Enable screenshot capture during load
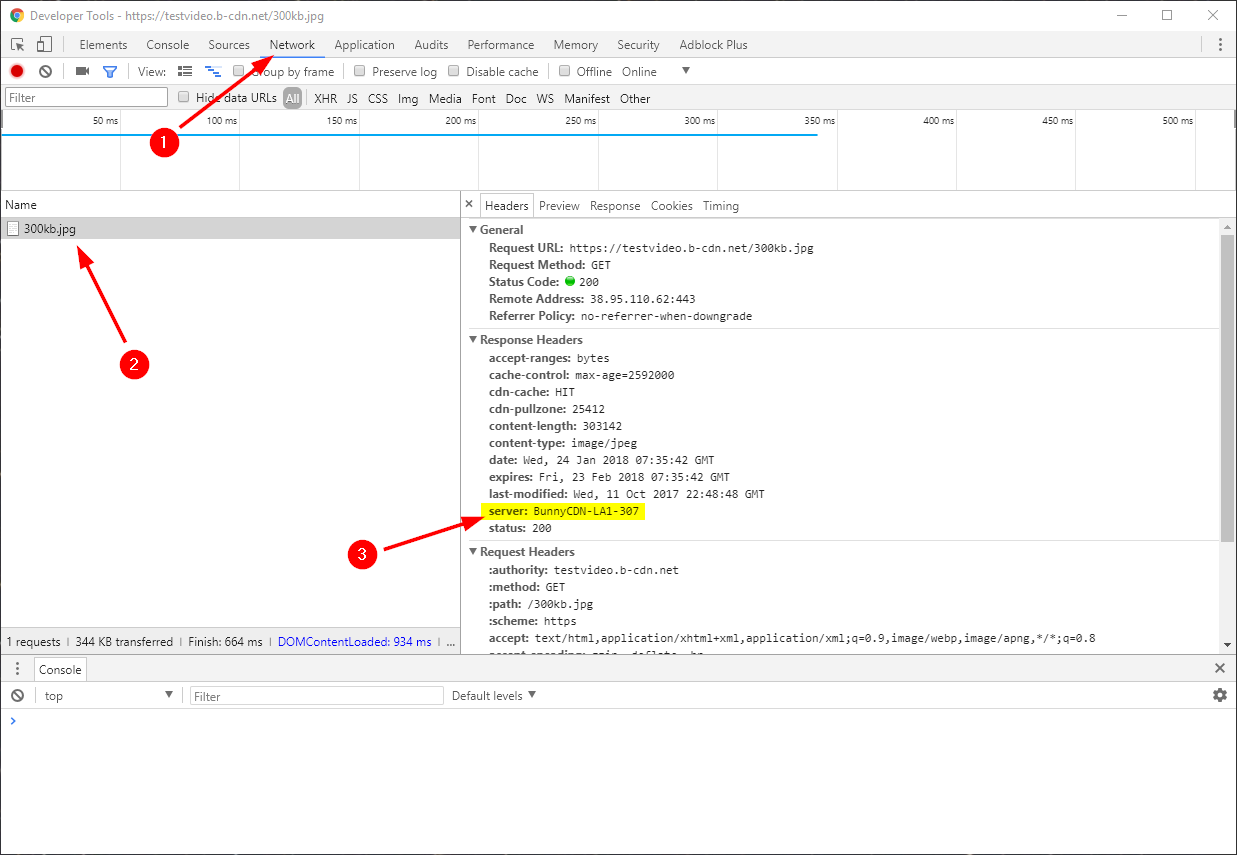 point(81,71)
